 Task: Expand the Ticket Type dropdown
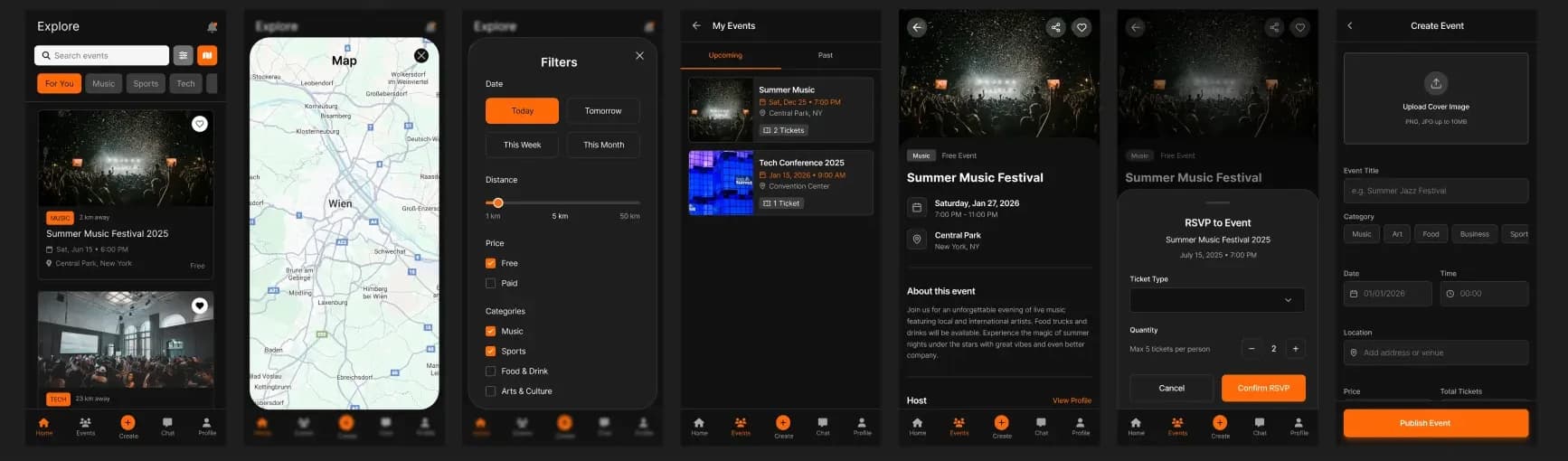[1217, 300]
